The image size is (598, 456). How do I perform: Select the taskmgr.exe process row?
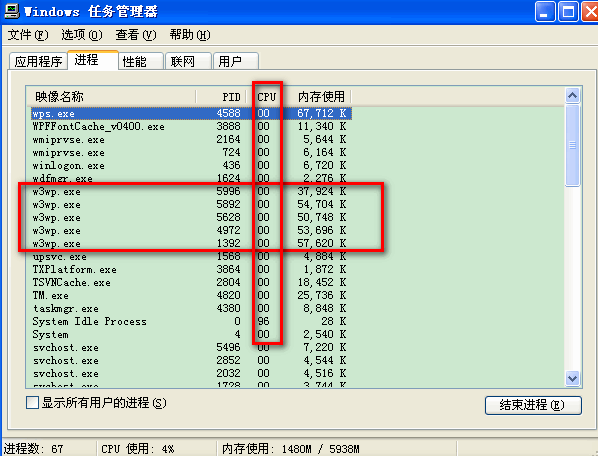point(190,308)
